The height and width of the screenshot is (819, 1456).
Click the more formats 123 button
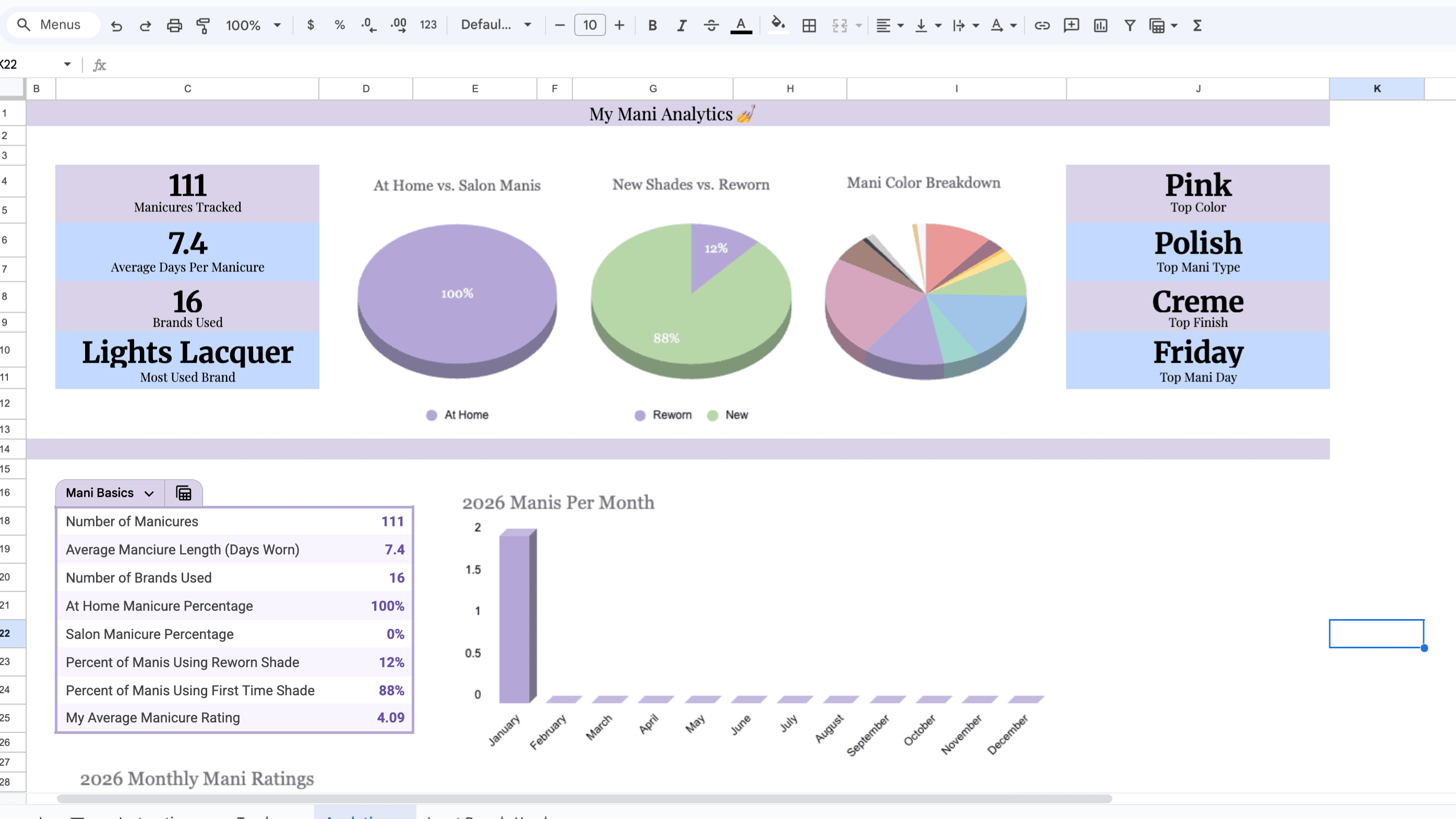(428, 25)
